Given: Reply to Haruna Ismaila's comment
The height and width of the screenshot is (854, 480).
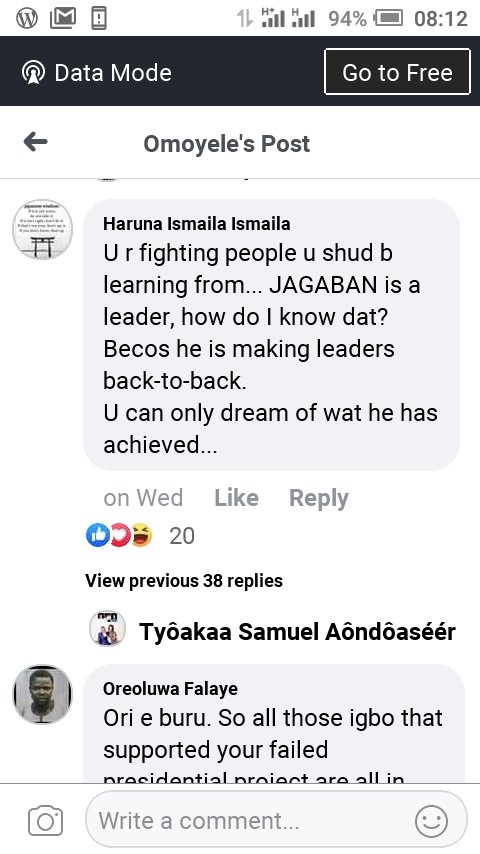Looking at the screenshot, I should pos(318,498).
